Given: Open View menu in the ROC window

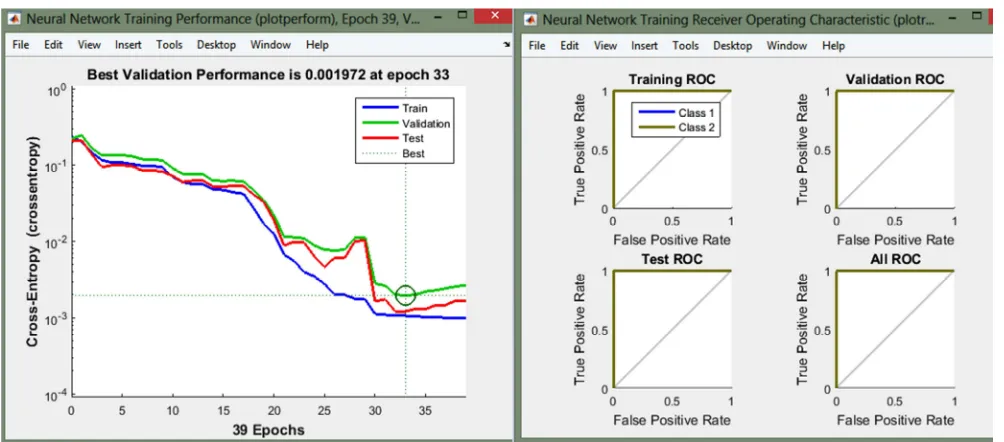Looking at the screenshot, I should pos(605,45).
